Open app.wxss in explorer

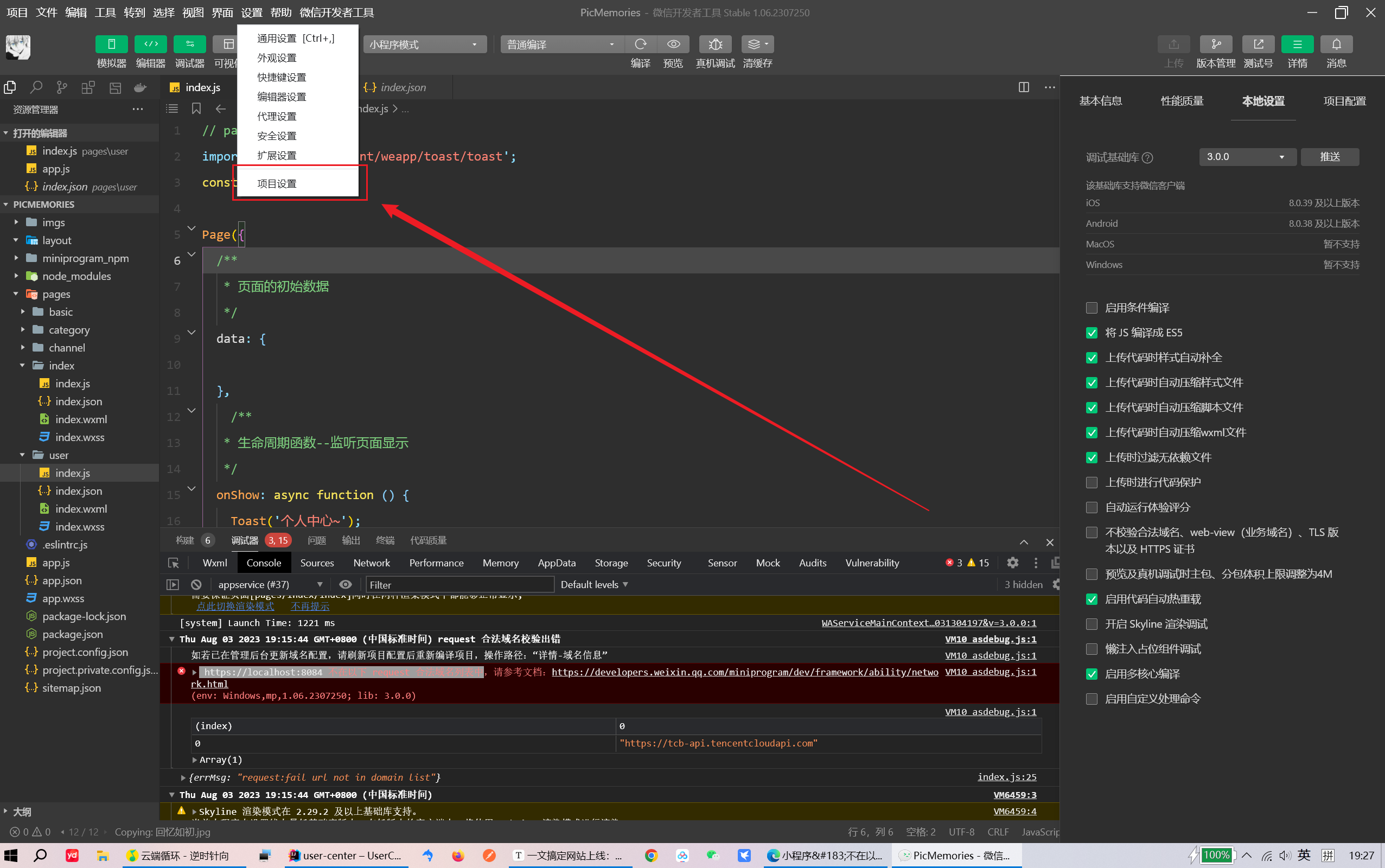63,598
